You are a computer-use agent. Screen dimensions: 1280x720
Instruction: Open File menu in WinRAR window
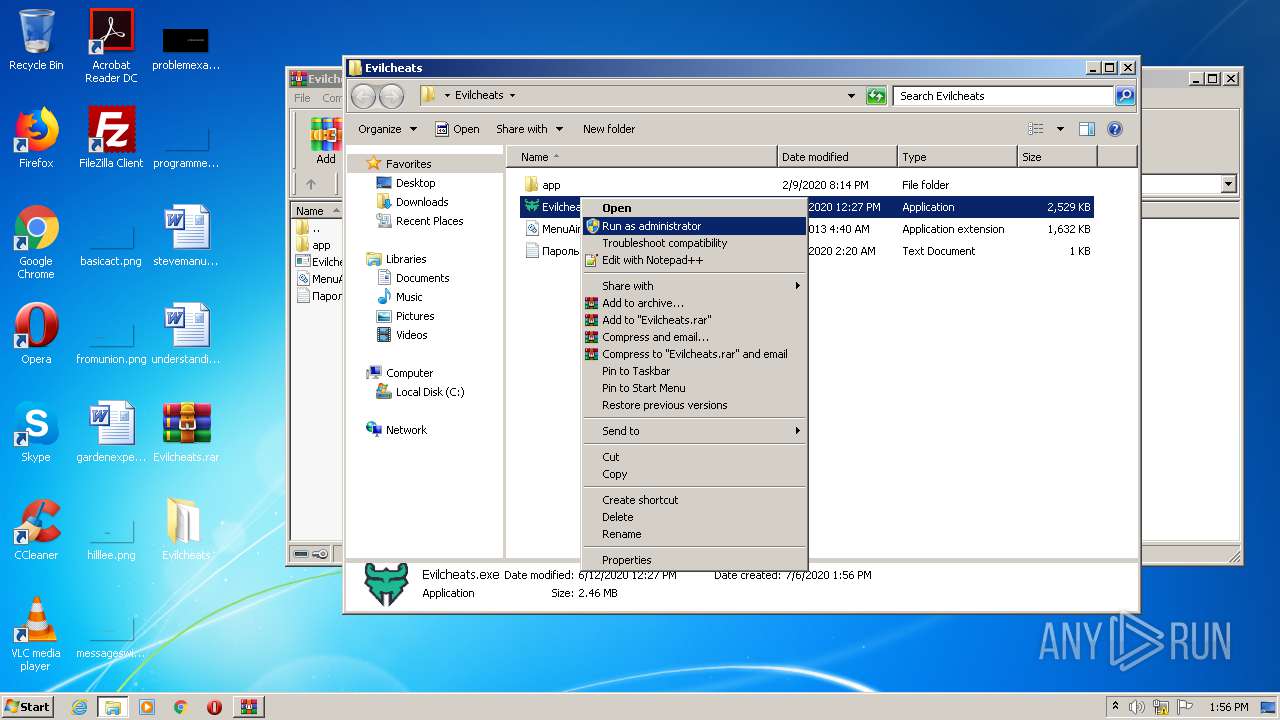(x=302, y=98)
